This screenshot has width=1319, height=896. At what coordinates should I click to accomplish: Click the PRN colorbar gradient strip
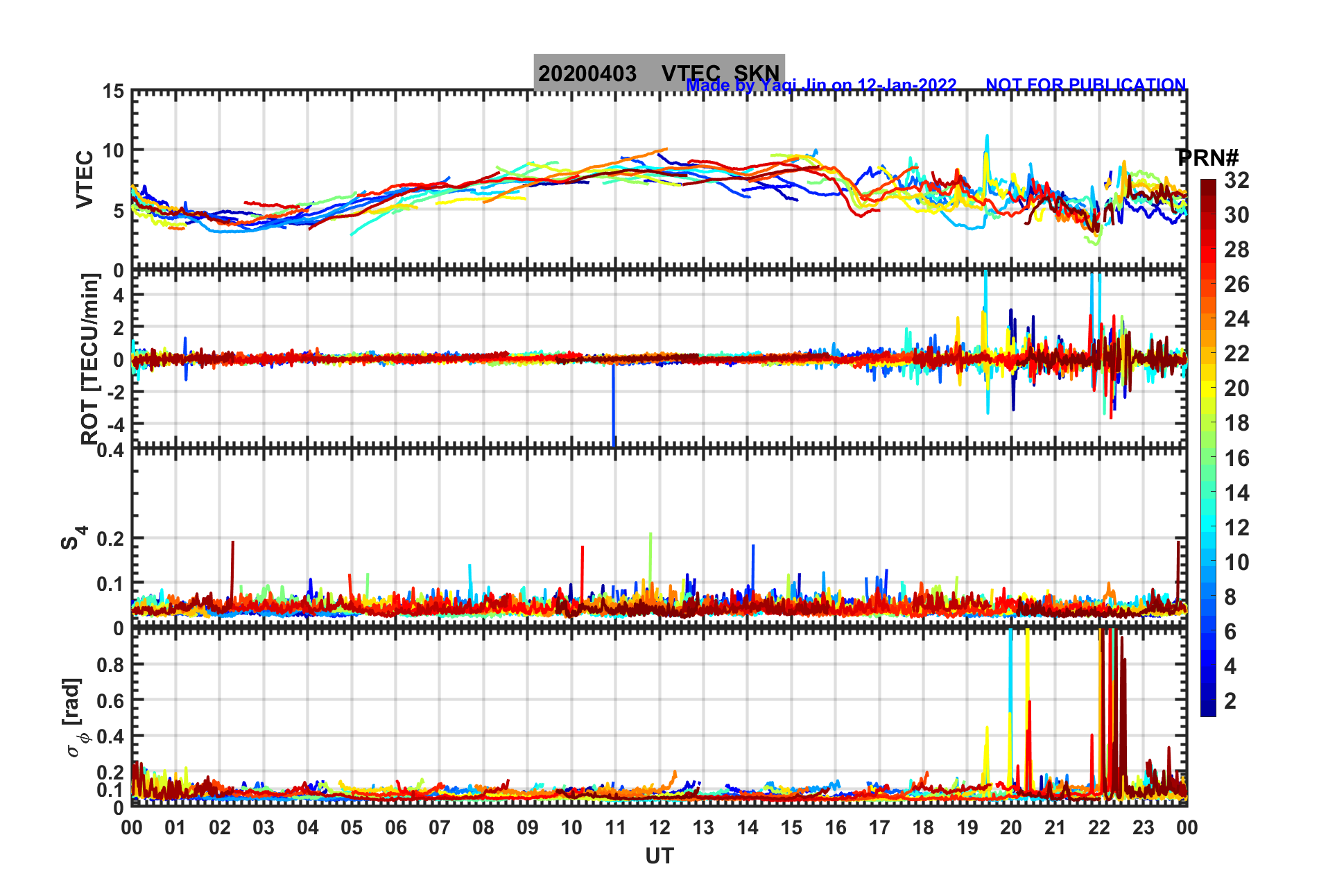1208,448
